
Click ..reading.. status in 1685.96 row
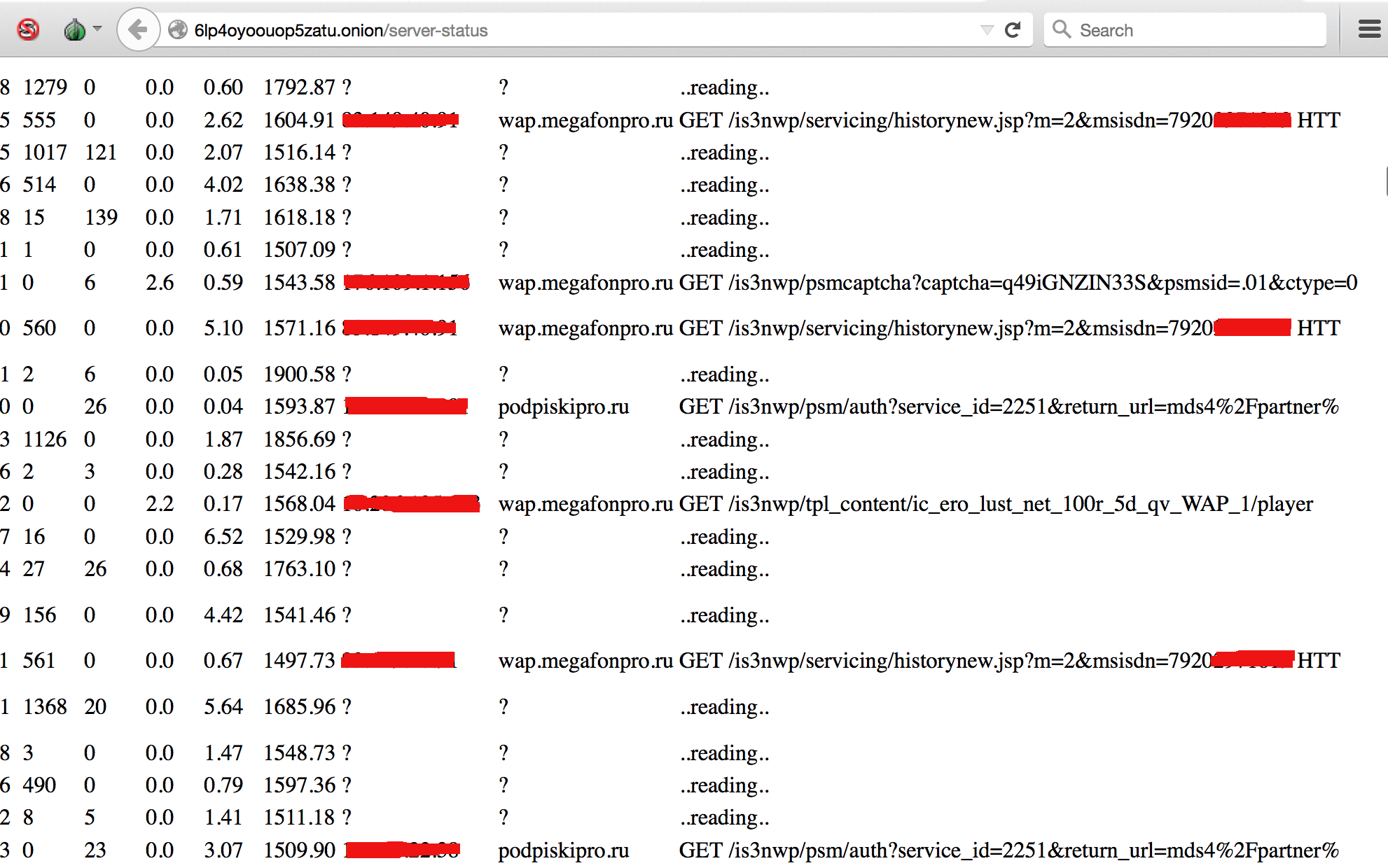(725, 707)
